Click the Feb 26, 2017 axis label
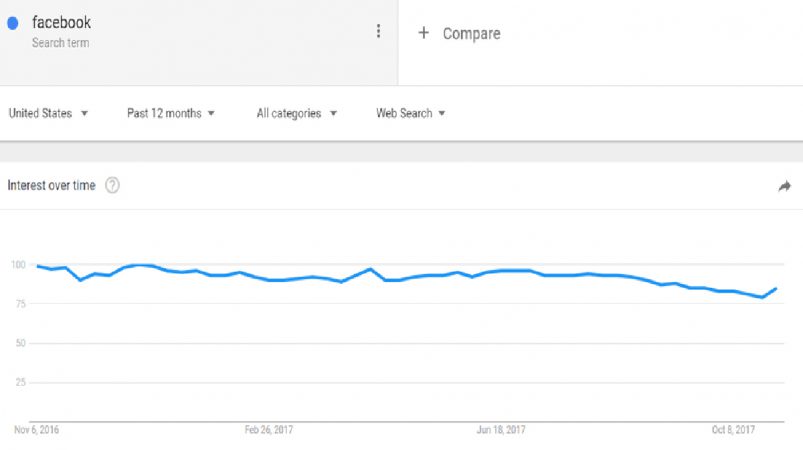The image size is (803, 450). coord(268,430)
